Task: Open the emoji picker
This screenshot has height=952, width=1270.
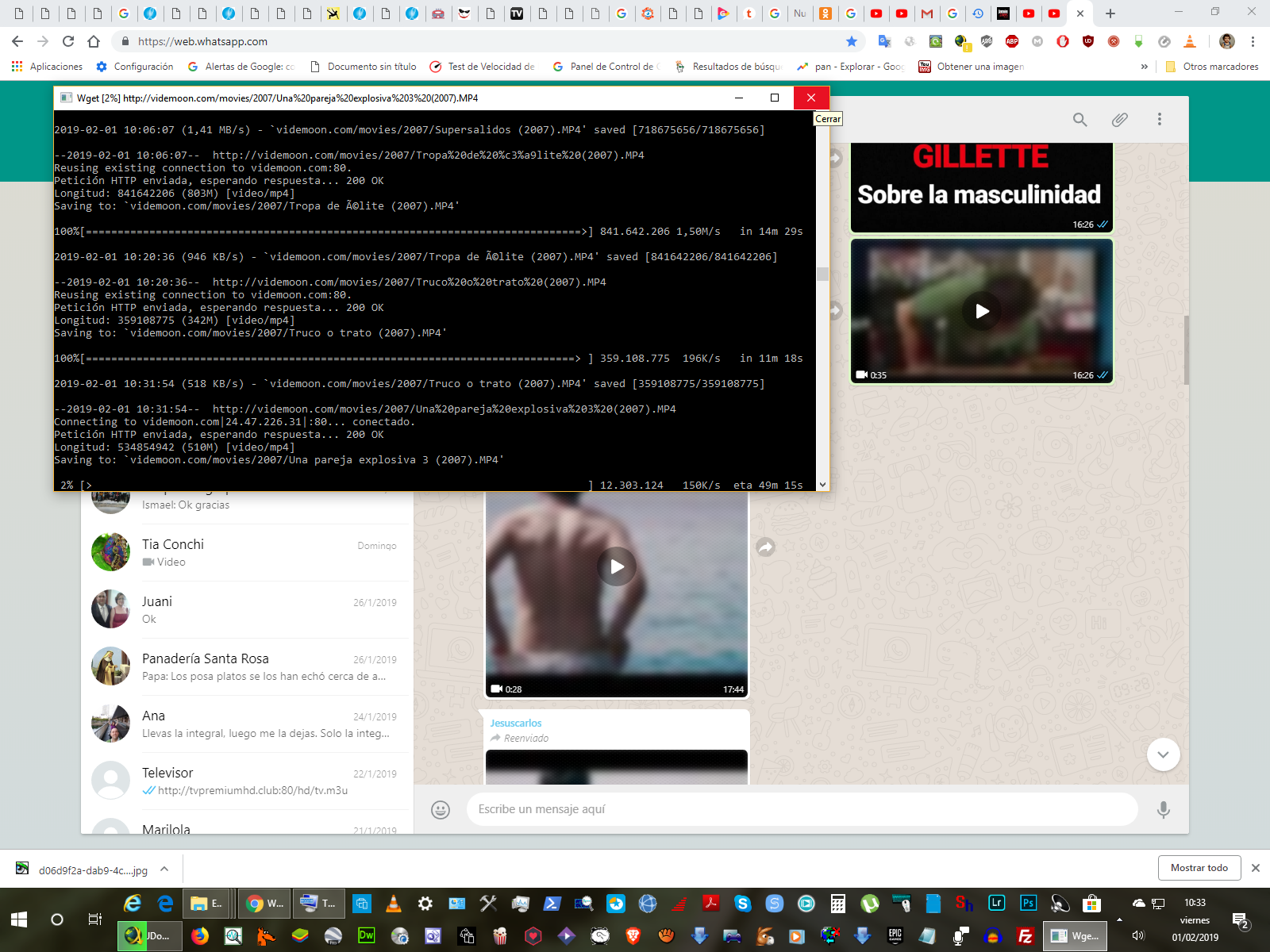Action: coord(441,809)
